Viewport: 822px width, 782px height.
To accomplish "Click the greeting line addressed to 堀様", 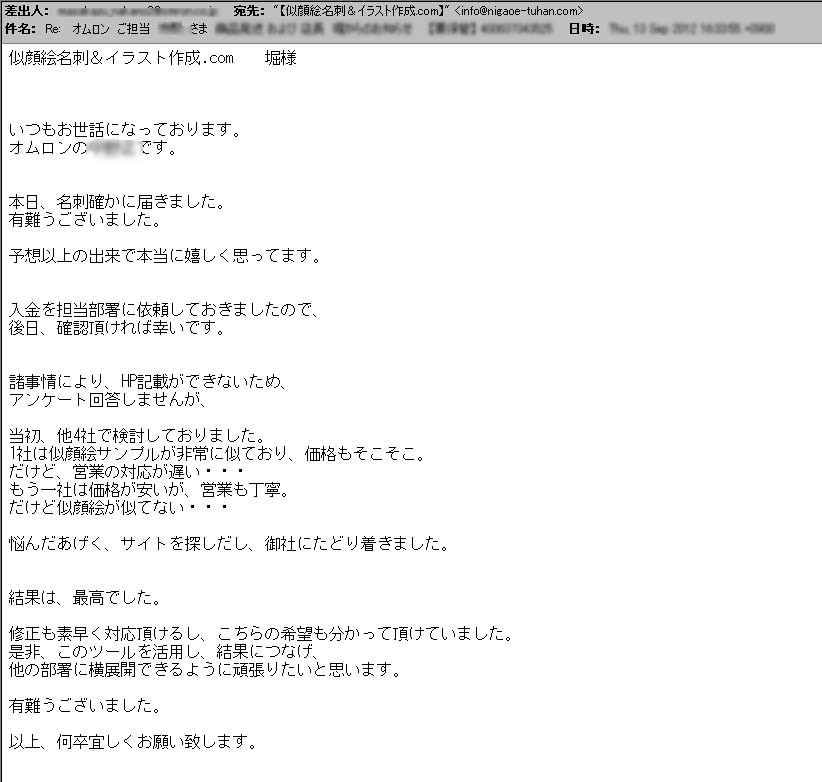I will point(152,58).
